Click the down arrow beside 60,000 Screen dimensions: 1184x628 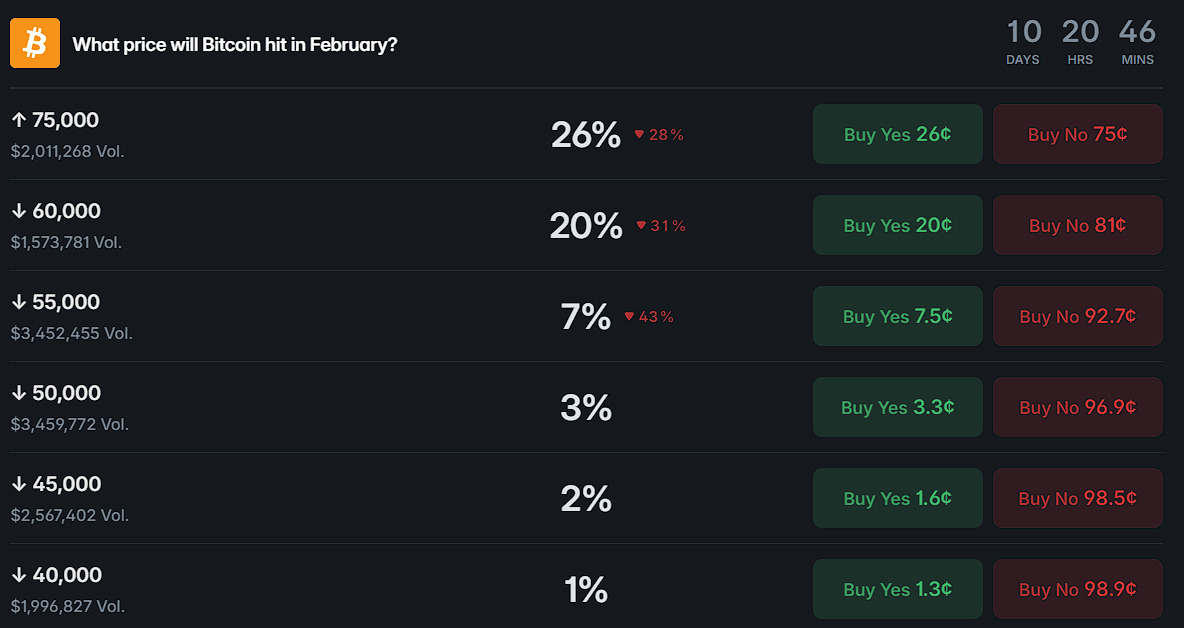coord(18,210)
